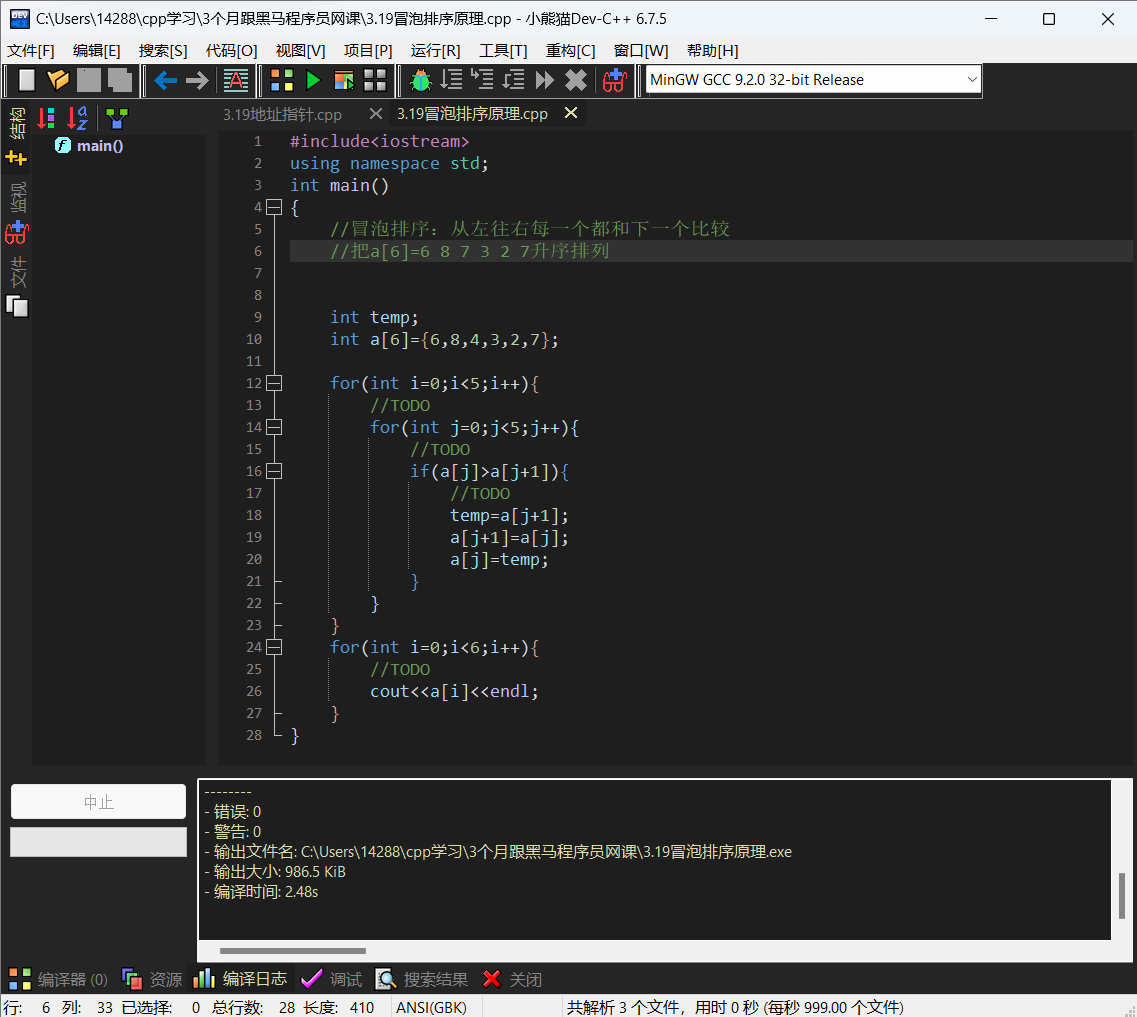
Task: Compile with the colored squares icon
Action: pyautogui.click(x=281, y=80)
